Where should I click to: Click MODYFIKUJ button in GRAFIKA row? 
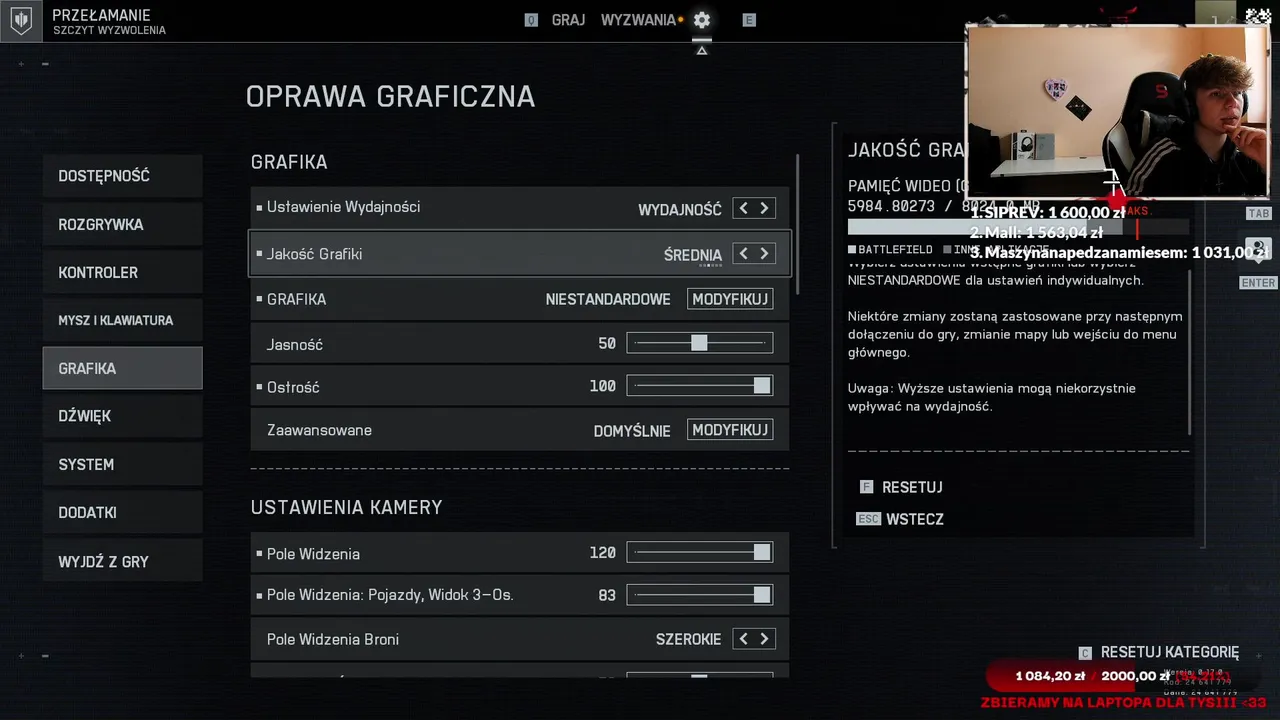[730, 299]
